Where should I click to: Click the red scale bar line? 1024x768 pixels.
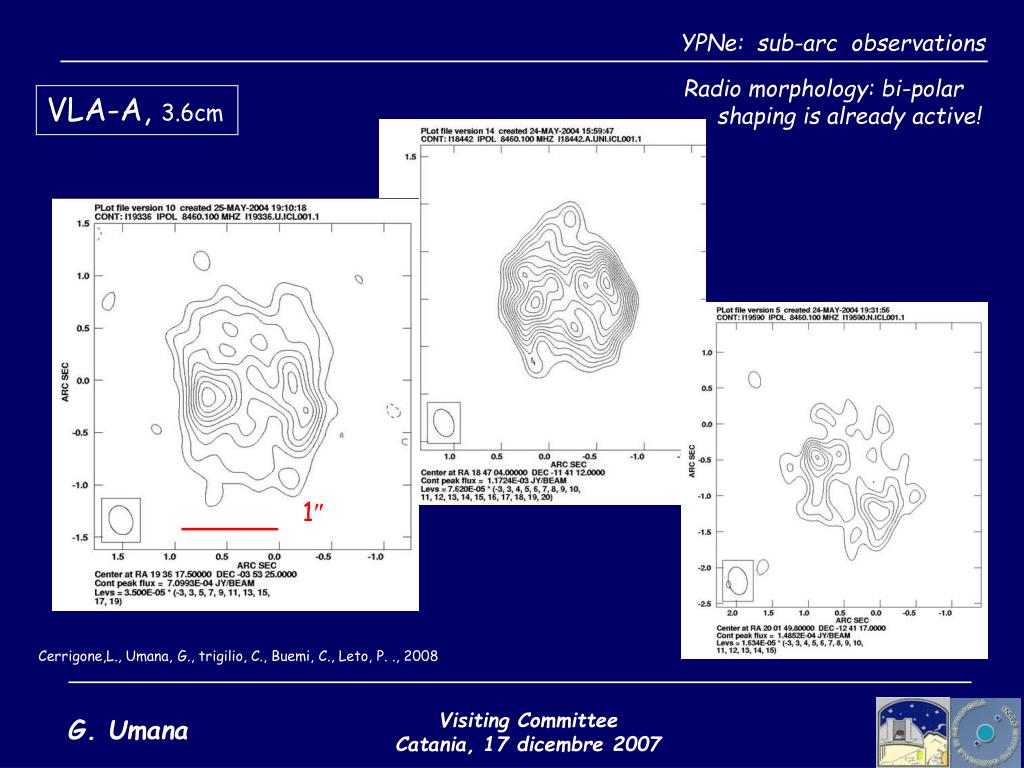(230, 529)
